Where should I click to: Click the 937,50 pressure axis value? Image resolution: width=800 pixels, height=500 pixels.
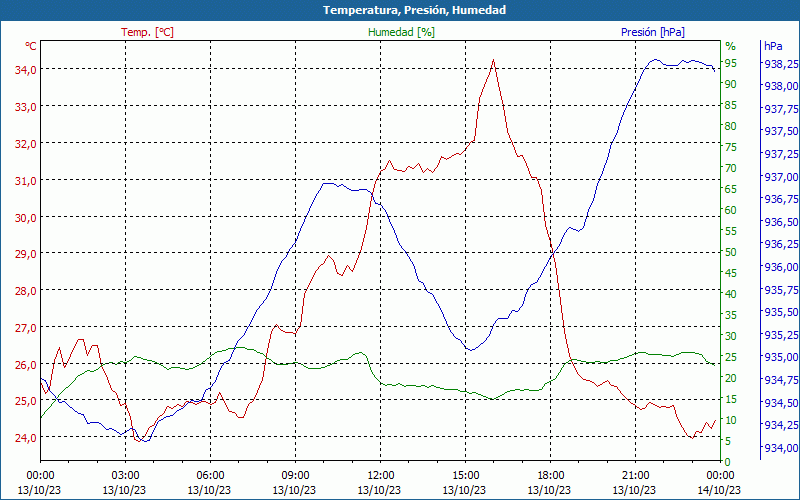[x=781, y=132]
